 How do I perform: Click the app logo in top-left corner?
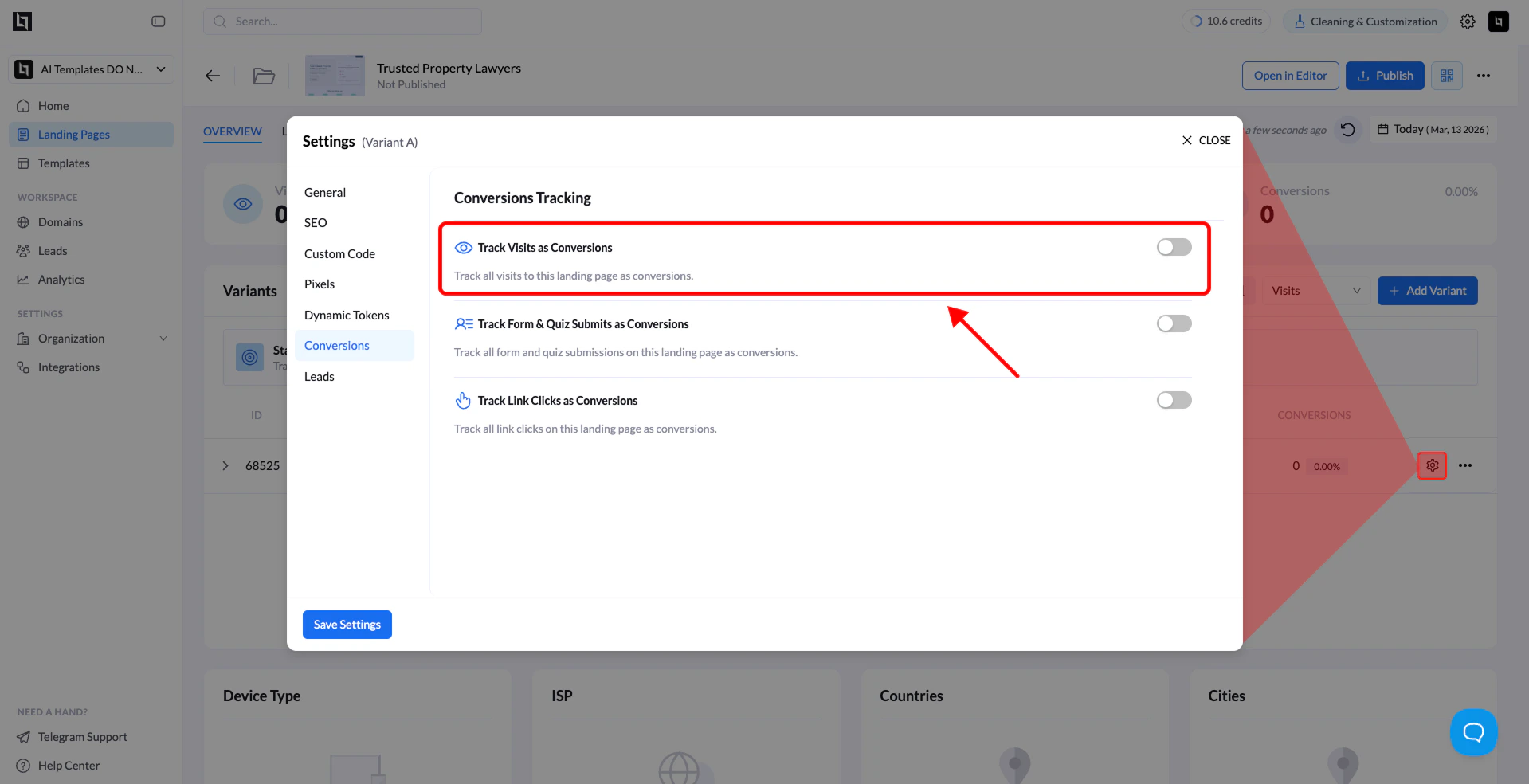[22, 22]
